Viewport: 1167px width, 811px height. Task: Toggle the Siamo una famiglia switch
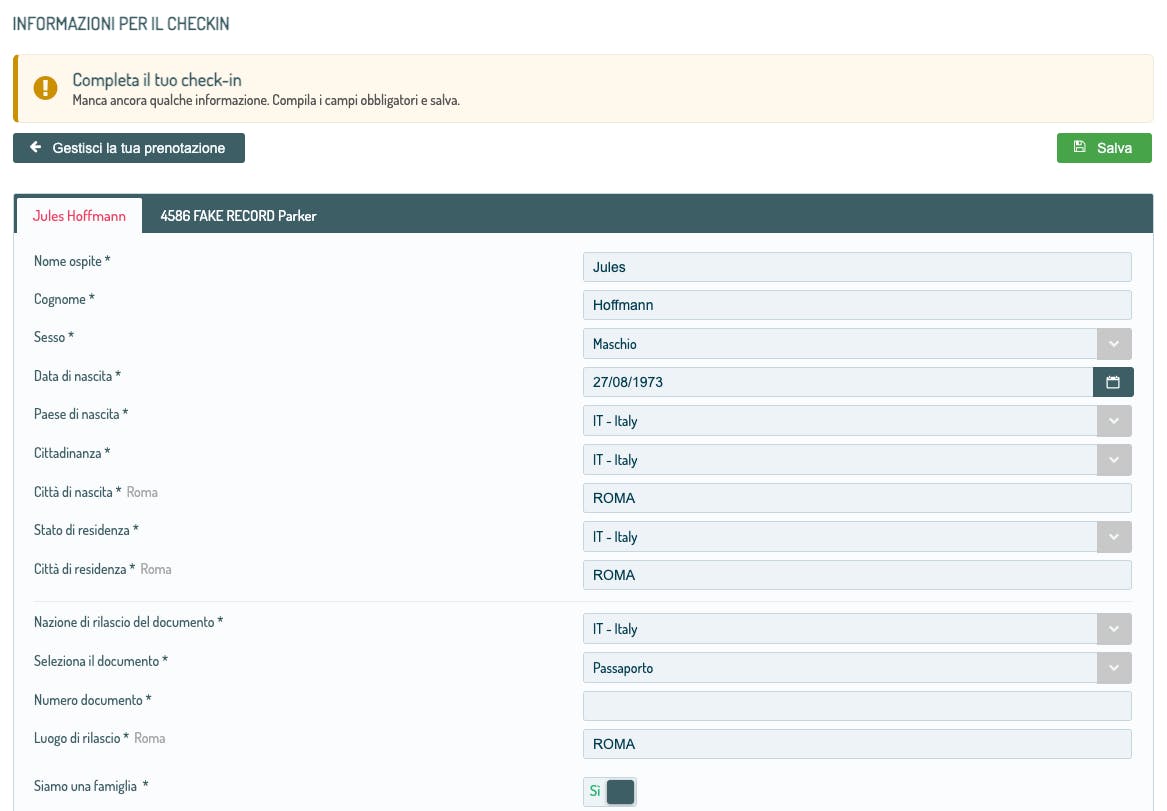[610, 792]
